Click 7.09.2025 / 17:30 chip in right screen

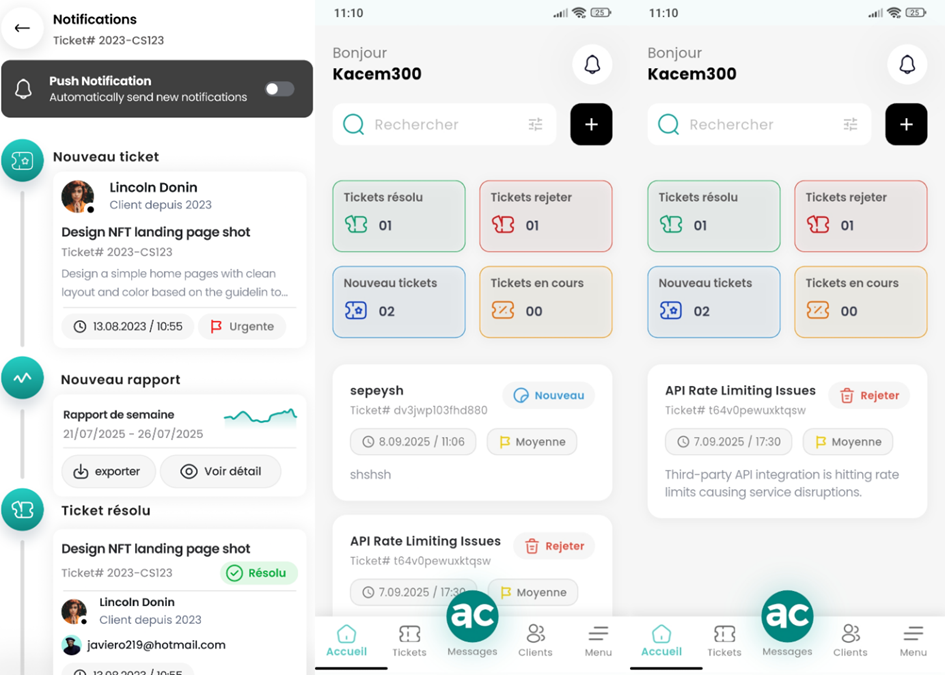click(728, 442)
